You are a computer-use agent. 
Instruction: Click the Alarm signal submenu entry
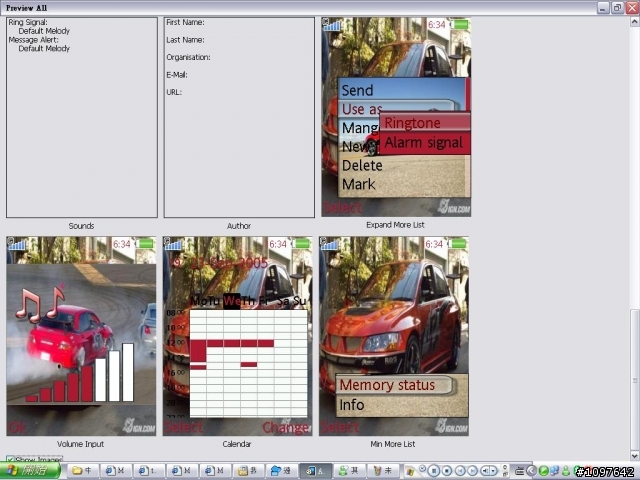pyautogui.click(x=424, y=143)
